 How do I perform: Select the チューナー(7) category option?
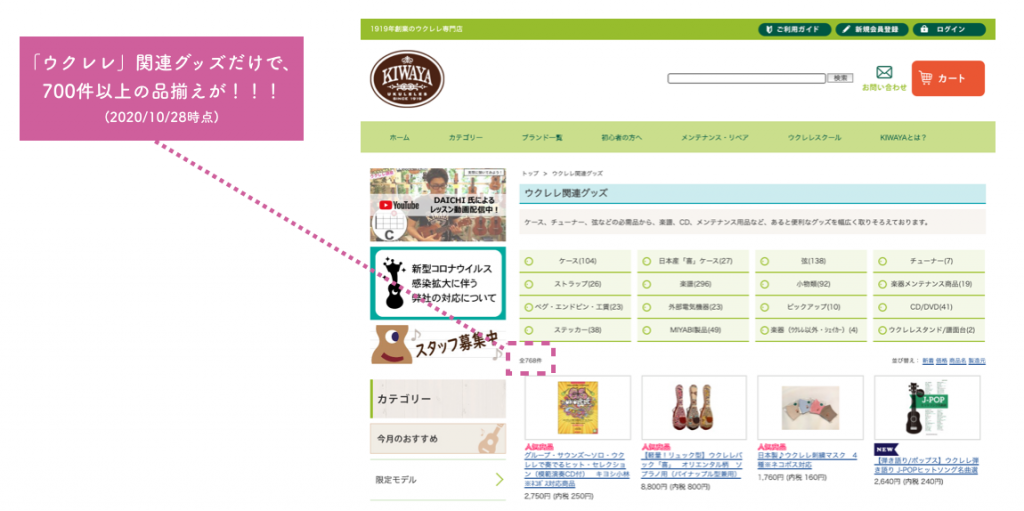pyautogui.click(x=930, y=261)
